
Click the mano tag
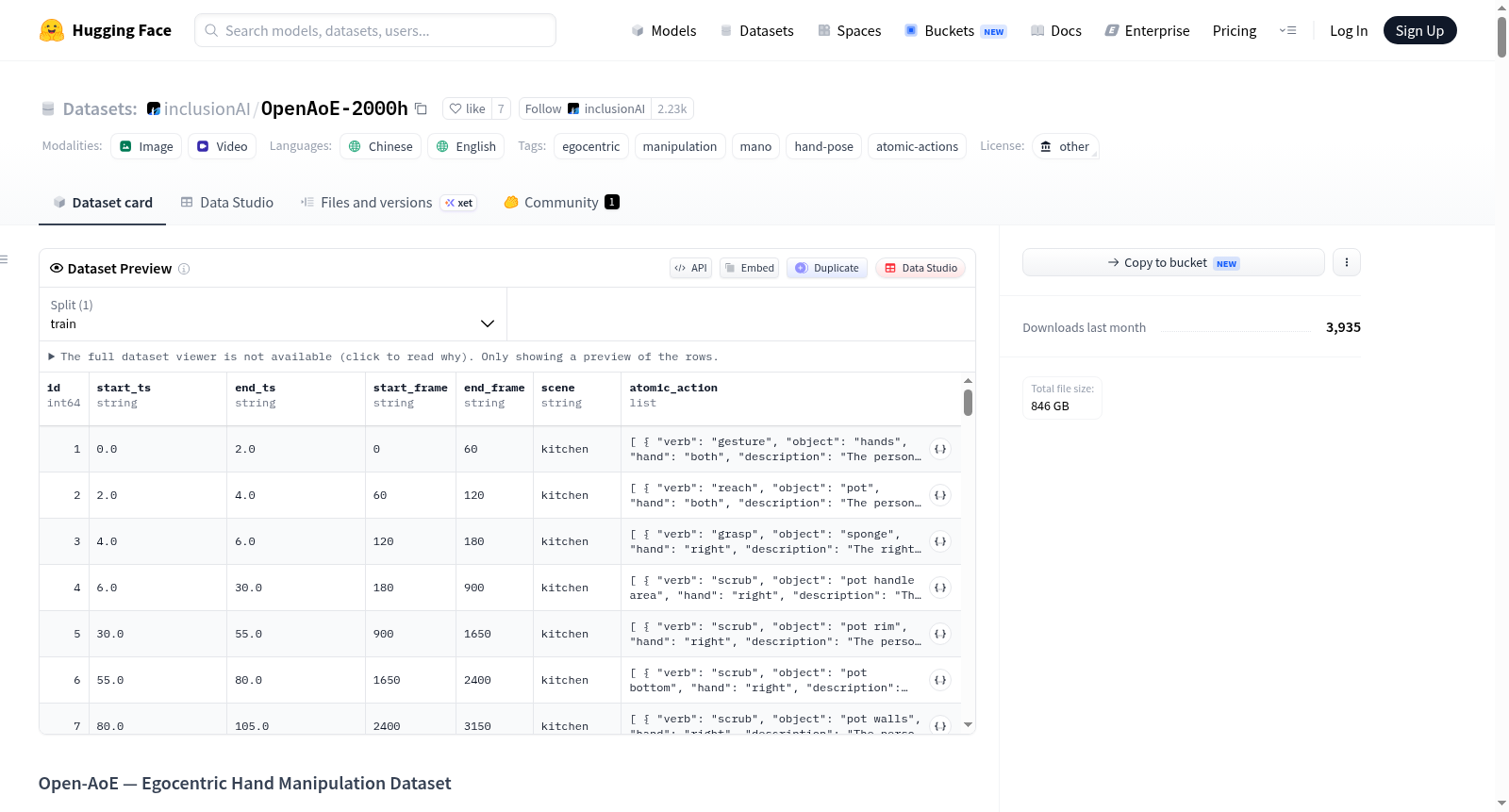coord(755,146)
